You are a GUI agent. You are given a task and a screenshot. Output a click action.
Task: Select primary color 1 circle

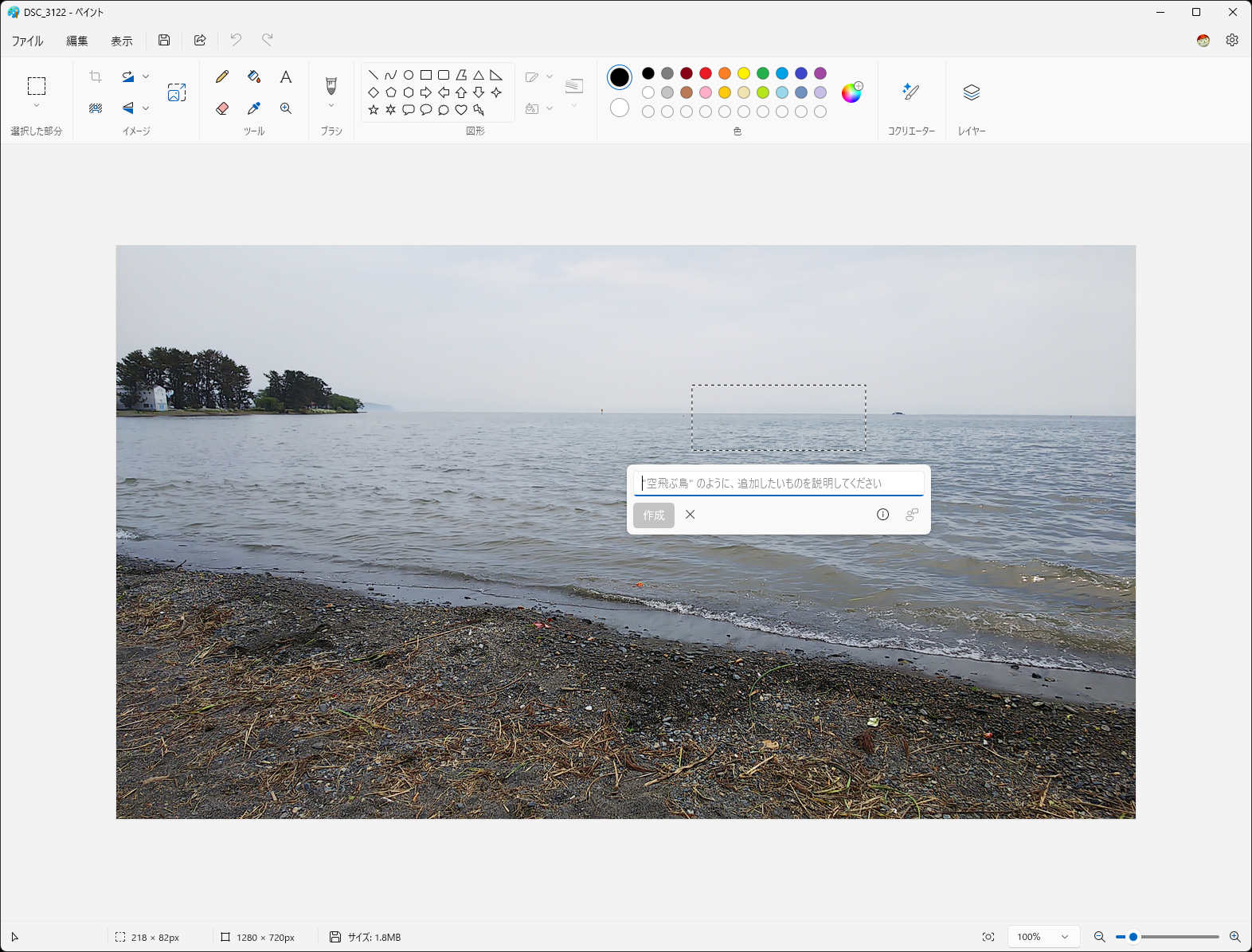coord(620,77)
